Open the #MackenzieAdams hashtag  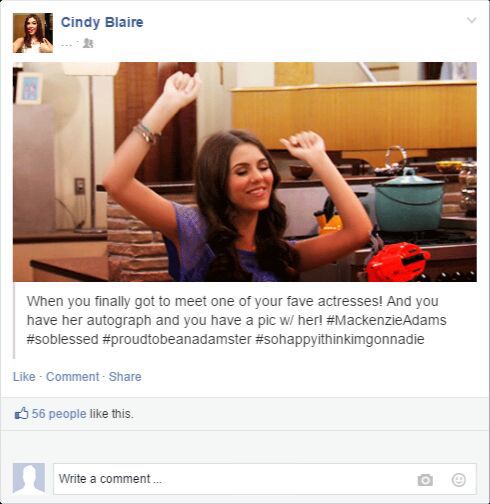point(386,320)
